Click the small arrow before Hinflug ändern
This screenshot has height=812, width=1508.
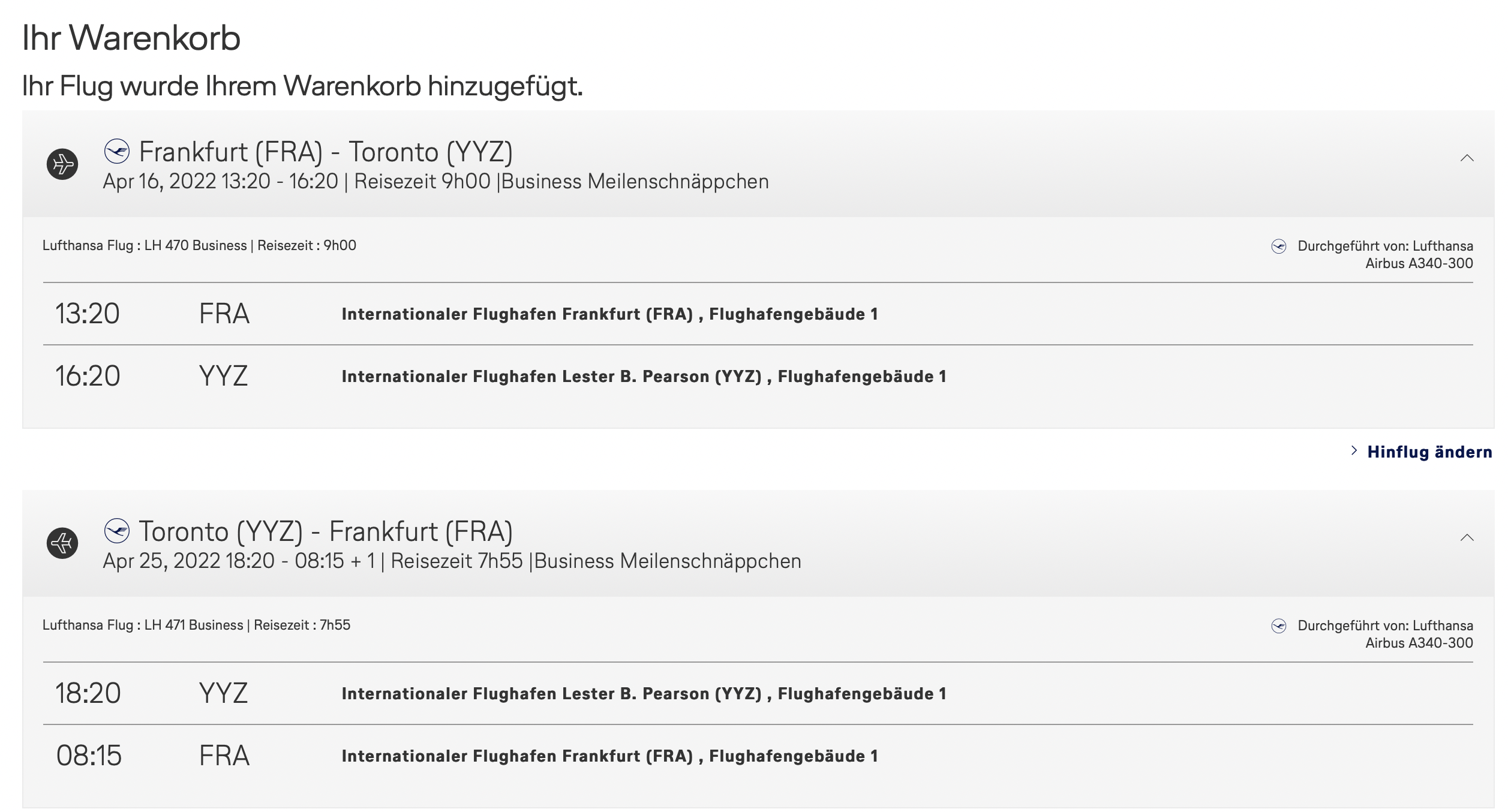1354,450
